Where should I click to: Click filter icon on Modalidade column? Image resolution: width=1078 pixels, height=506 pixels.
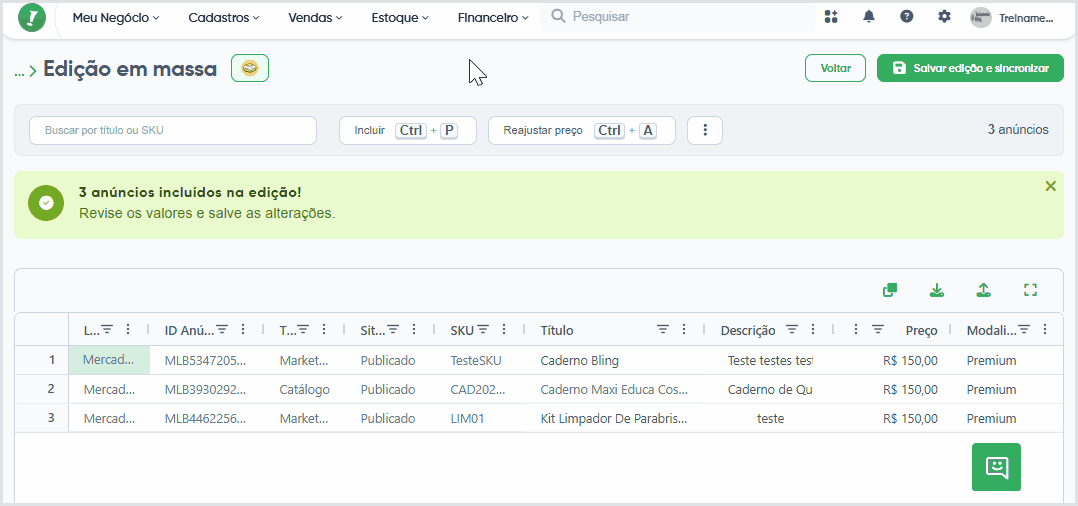point(1024,330)
